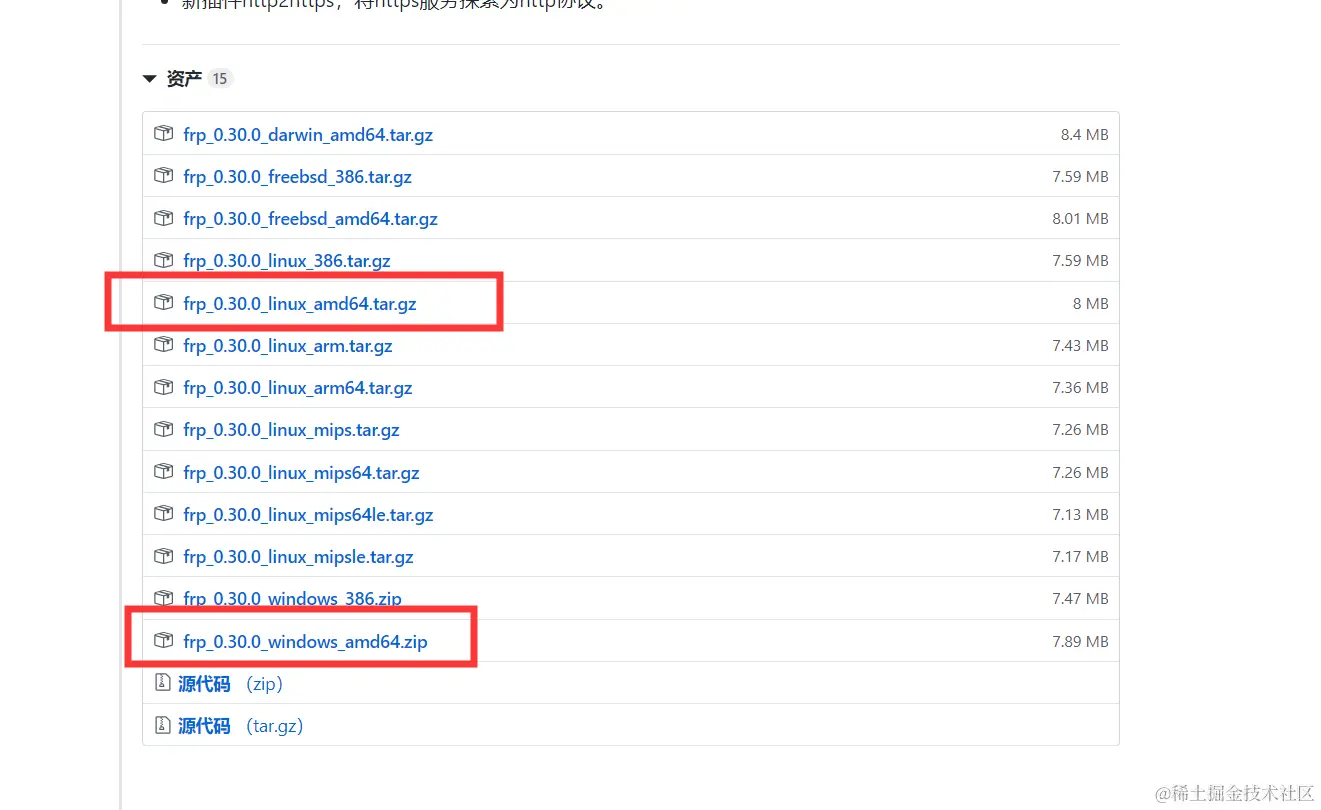The image size is (1321, 810).
Task: Click the assets count badge 15
Action: pos(220,79)
